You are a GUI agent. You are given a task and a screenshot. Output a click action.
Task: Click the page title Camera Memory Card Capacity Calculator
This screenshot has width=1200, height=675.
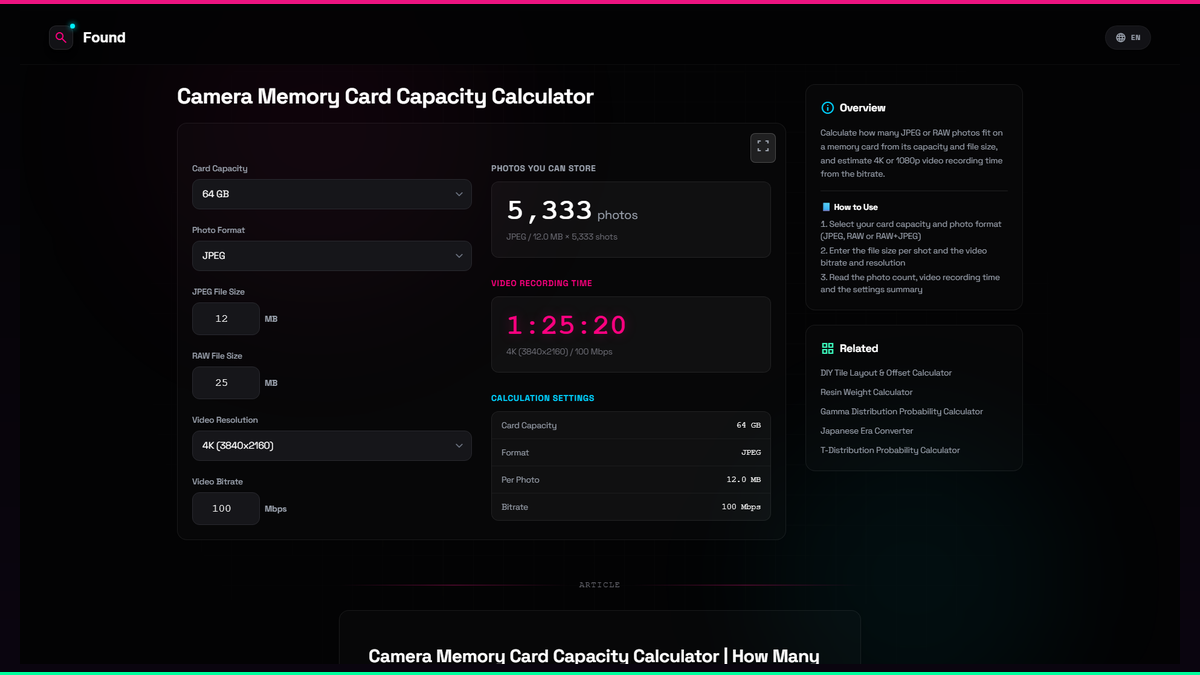click(x=385, y=97)
